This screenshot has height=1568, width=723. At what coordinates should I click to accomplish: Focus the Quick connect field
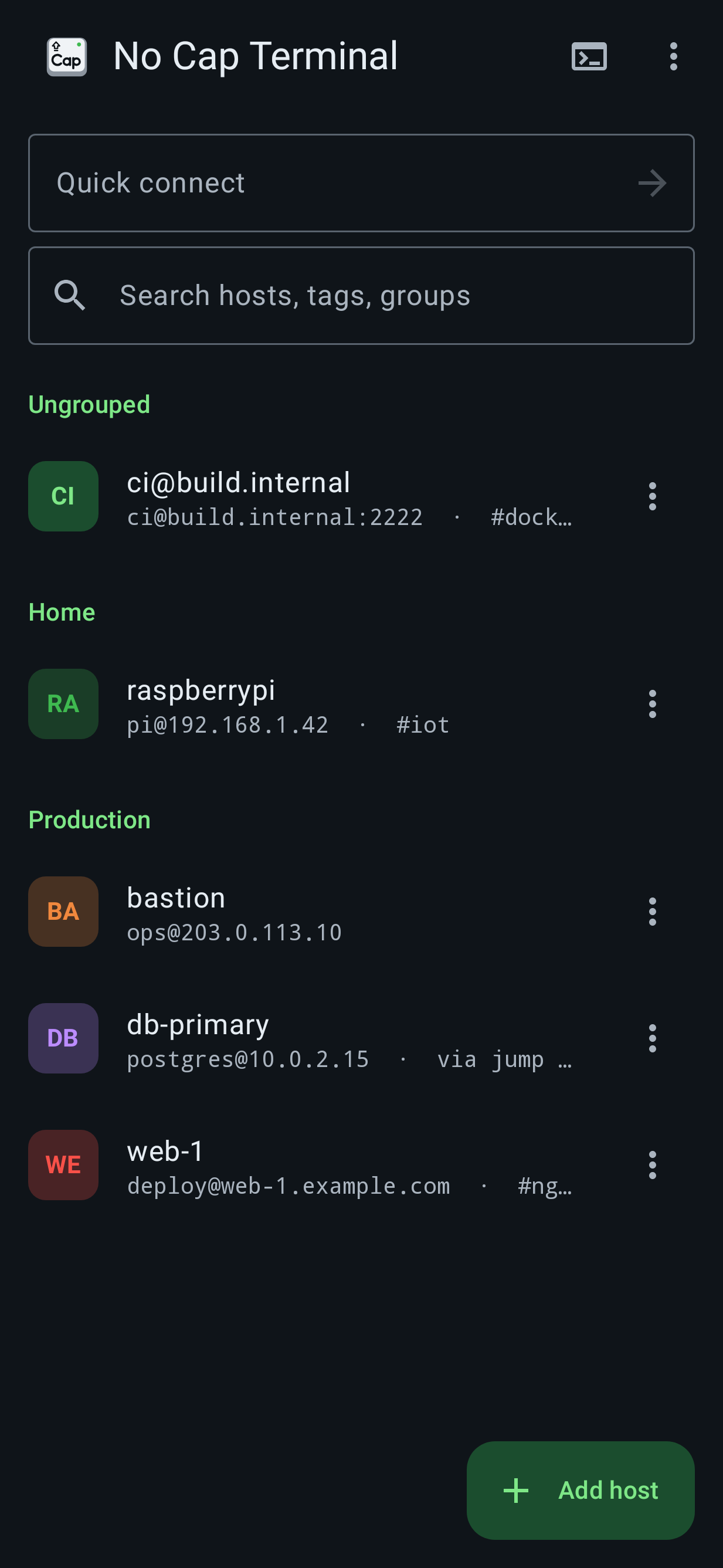tap(361, 183)
